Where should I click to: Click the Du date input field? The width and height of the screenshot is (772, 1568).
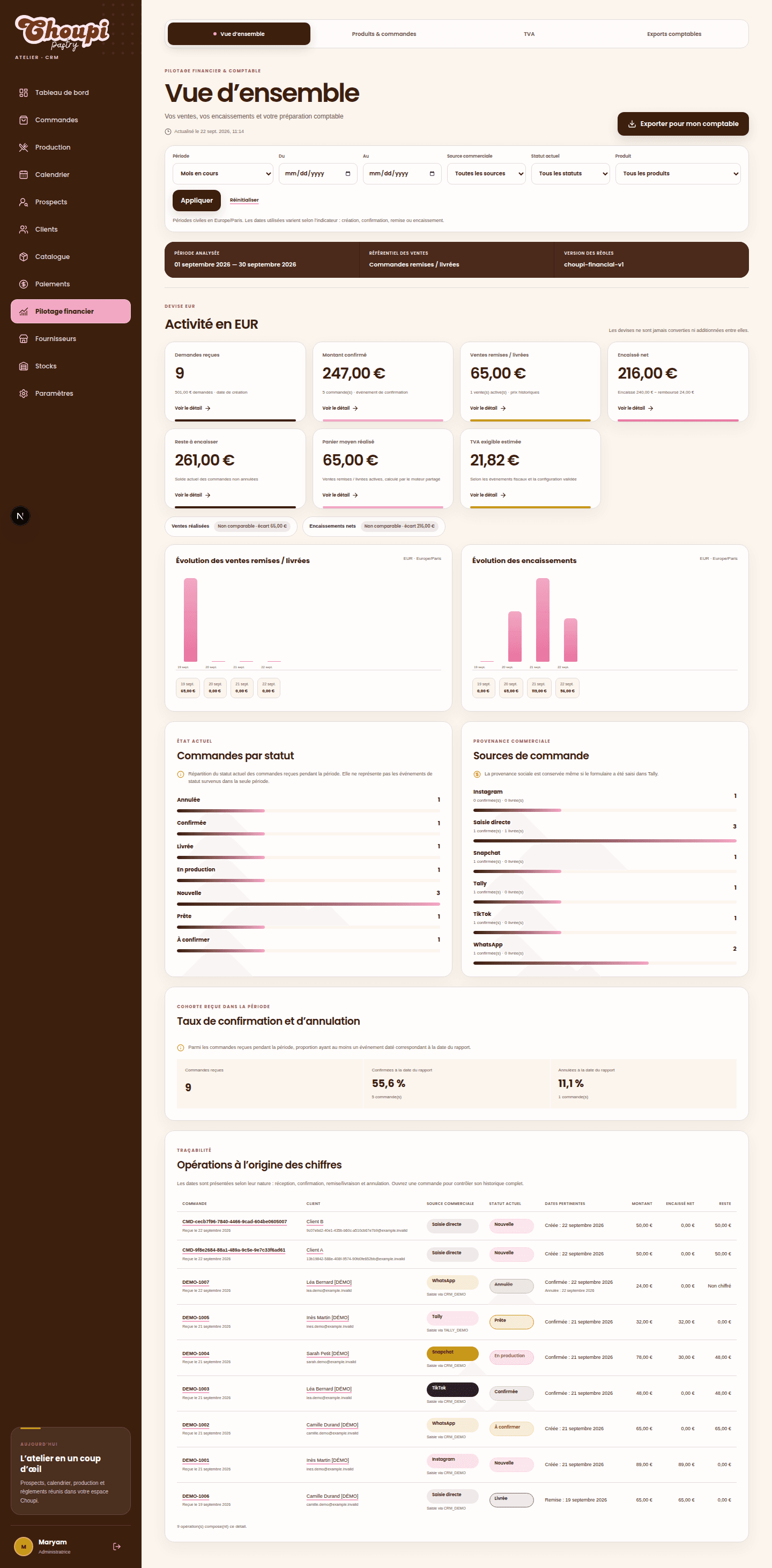(317, 174)
